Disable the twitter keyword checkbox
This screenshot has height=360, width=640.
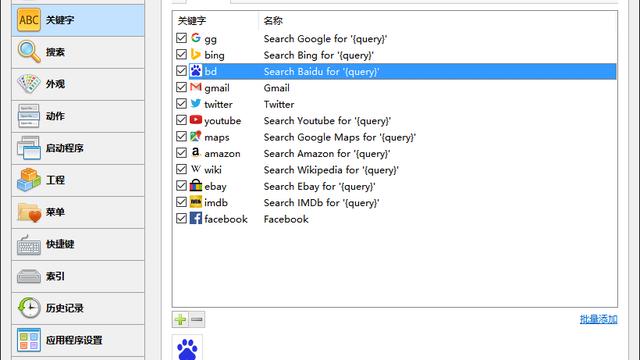tap(182, 104)
